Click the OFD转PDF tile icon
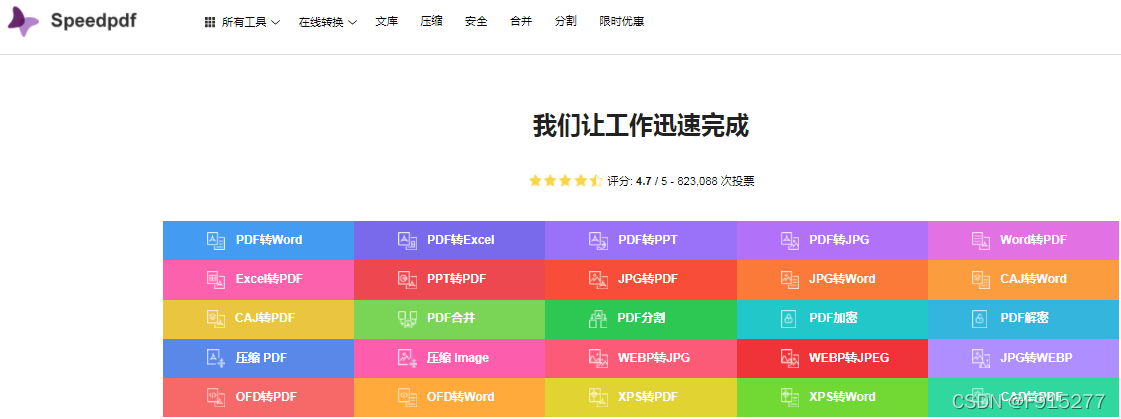The height and width of the screenshot is (419, 1121). (216, 396)
